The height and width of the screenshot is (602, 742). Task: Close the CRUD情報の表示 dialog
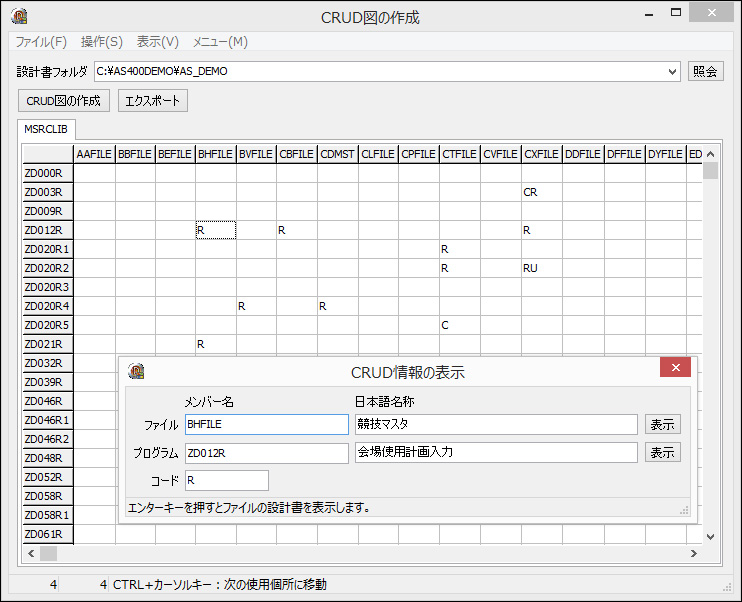(675, 367)
